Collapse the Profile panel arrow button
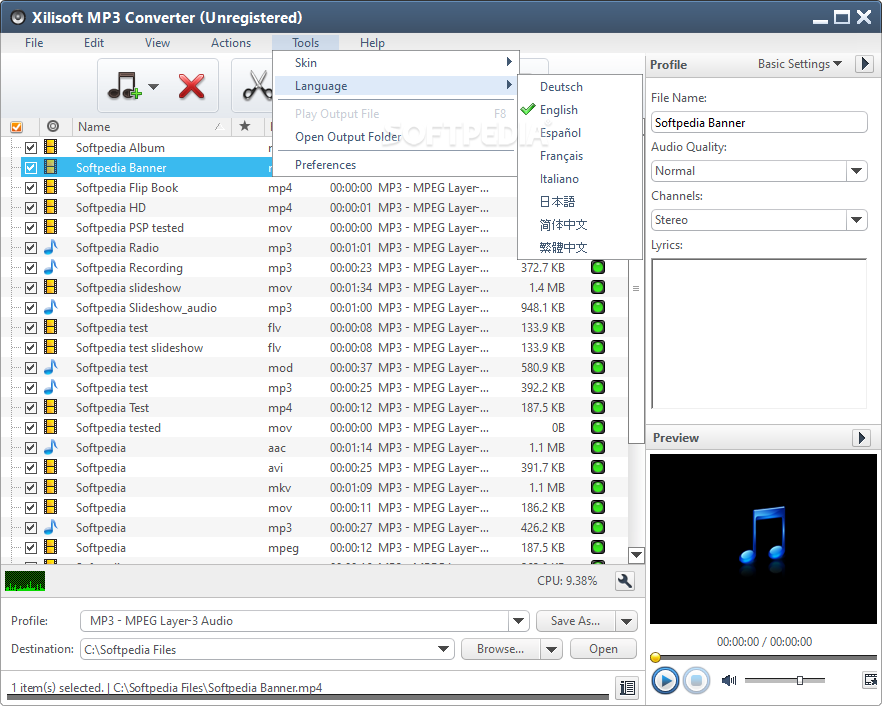882x706 pixels. 865,64
